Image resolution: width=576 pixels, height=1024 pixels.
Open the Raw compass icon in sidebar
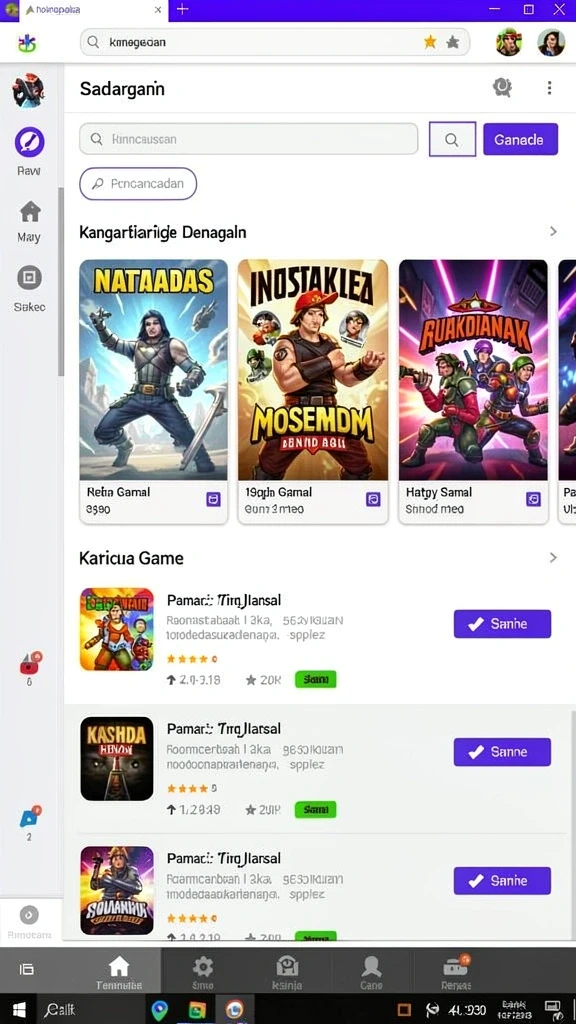29,142
